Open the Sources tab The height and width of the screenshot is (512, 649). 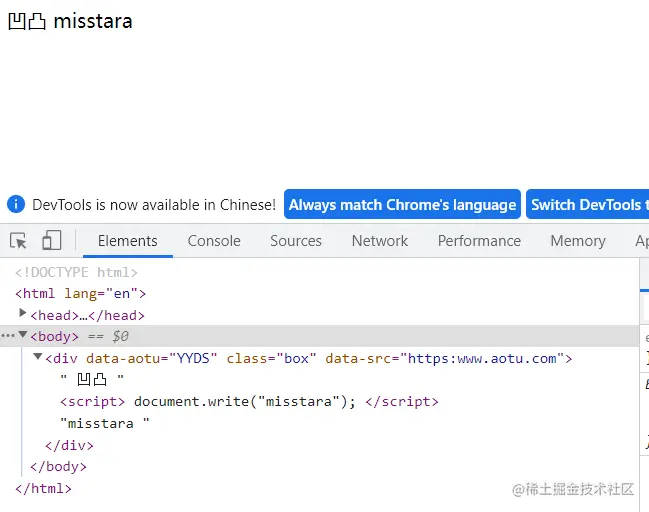click(296, 241)
